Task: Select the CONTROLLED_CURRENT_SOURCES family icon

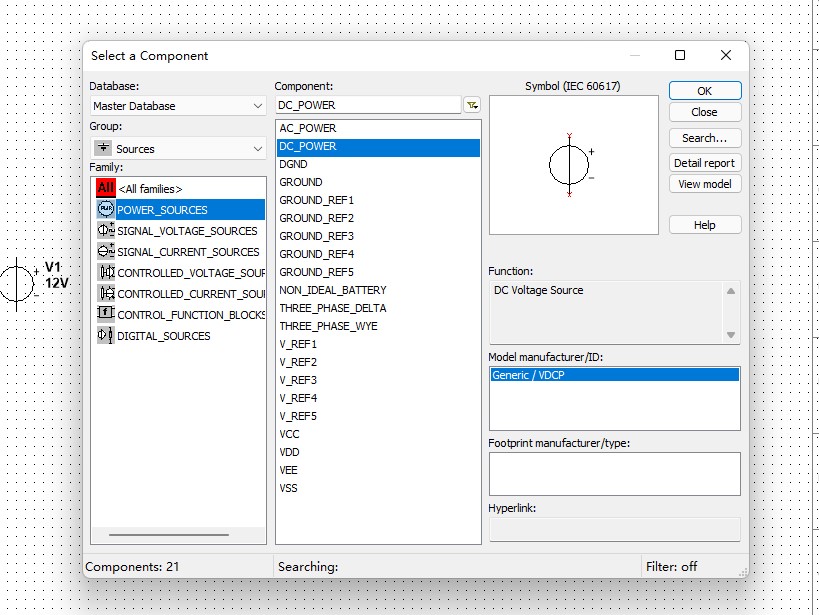Action: 106,293
